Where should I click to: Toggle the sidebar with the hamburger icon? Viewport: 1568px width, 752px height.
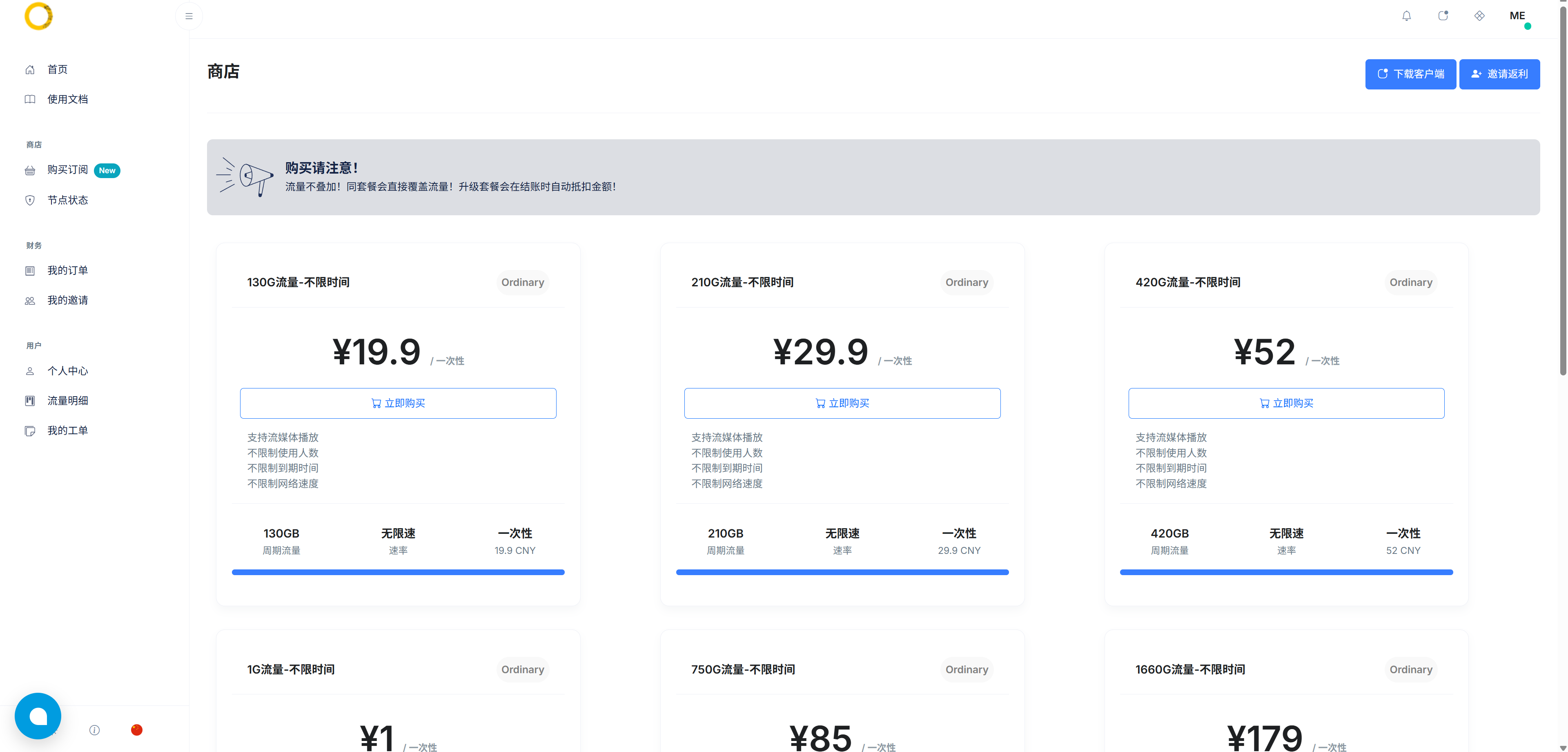[189, 16]
